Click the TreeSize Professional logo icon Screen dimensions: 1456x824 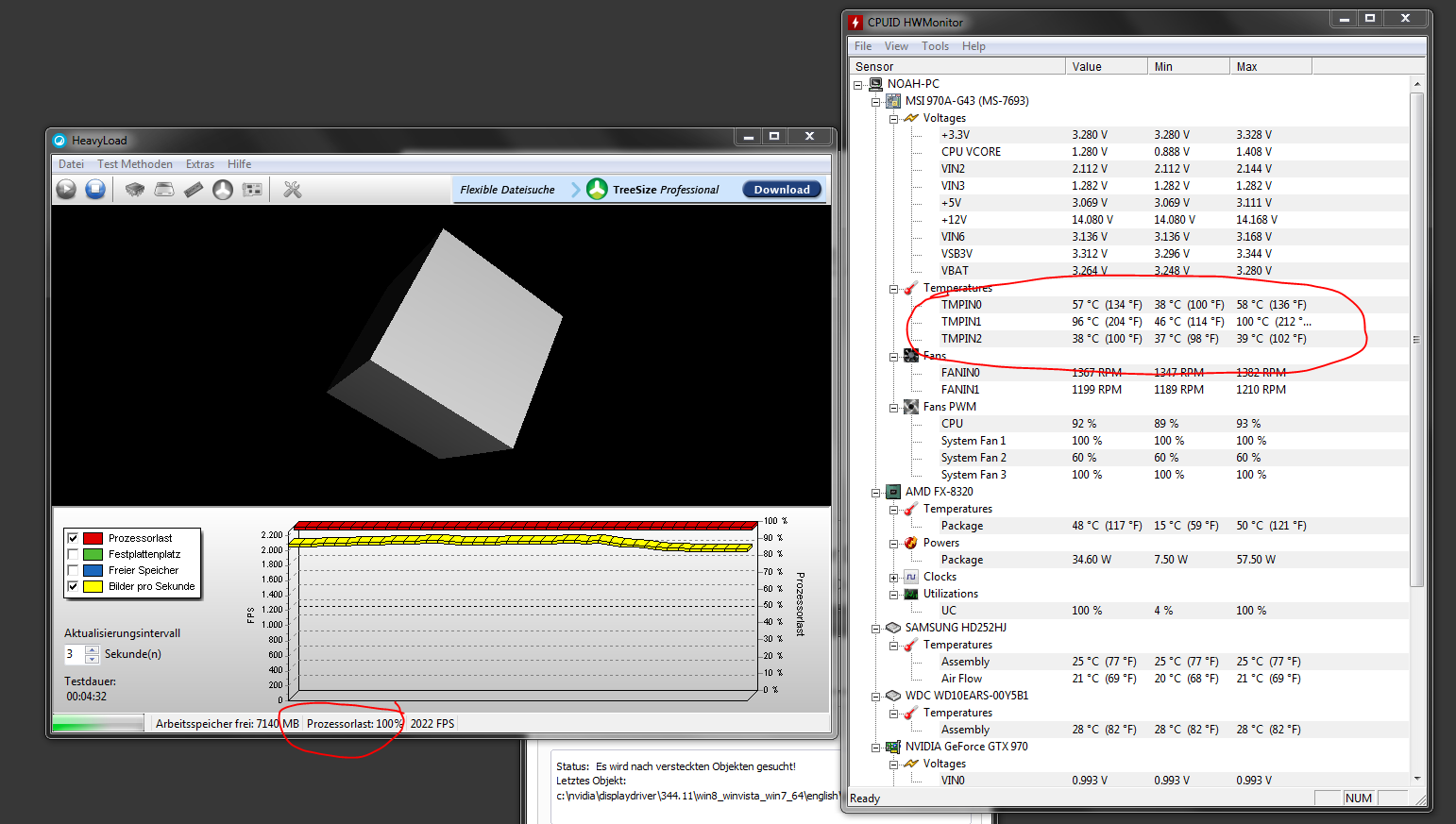(597, 189)
